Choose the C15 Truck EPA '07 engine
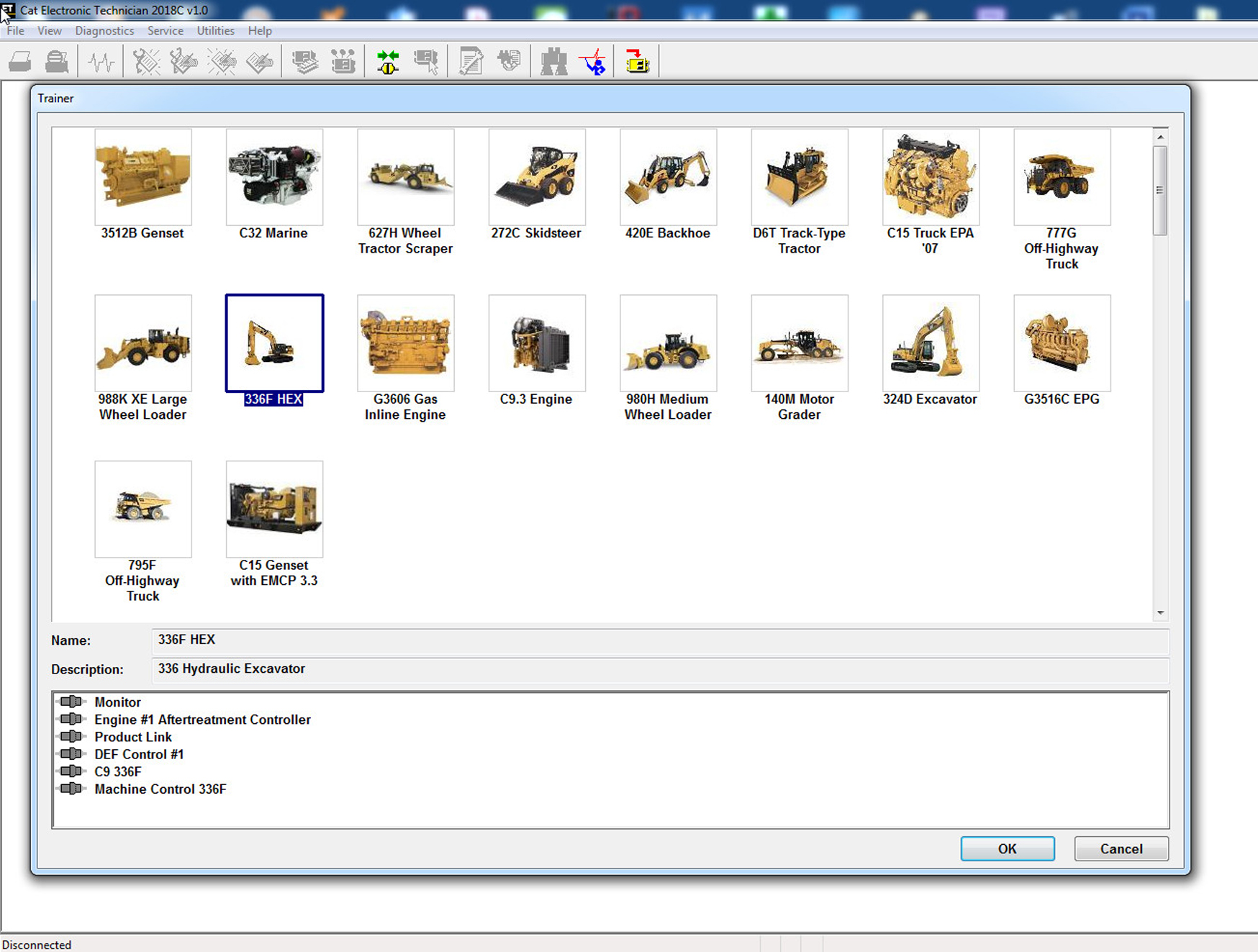 coord(930,177)
